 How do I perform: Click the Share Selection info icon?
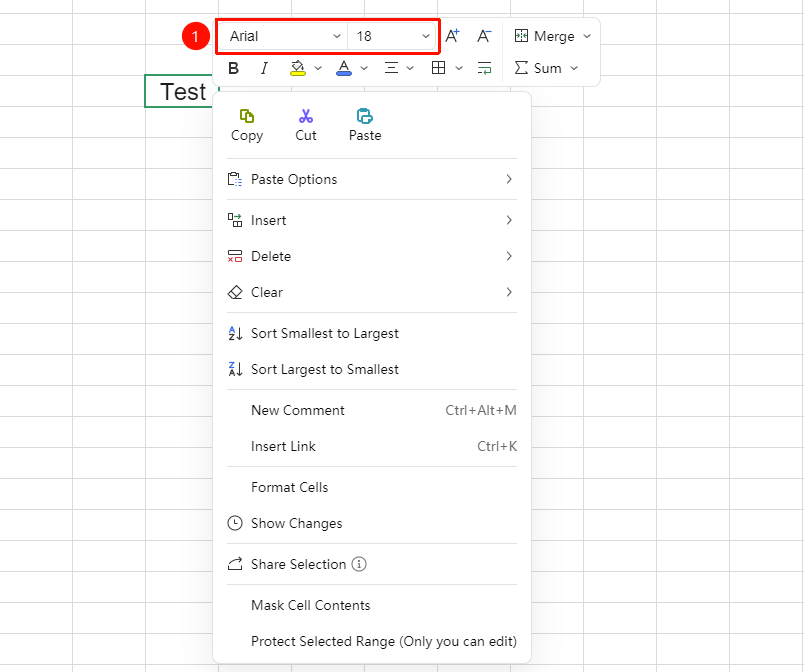click(359, 564)
